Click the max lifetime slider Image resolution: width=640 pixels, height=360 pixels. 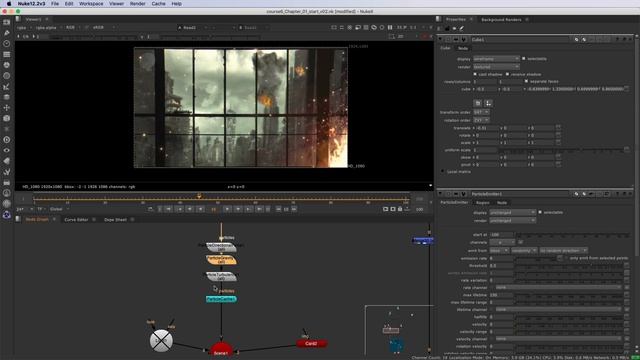click(x=569, y=295)
